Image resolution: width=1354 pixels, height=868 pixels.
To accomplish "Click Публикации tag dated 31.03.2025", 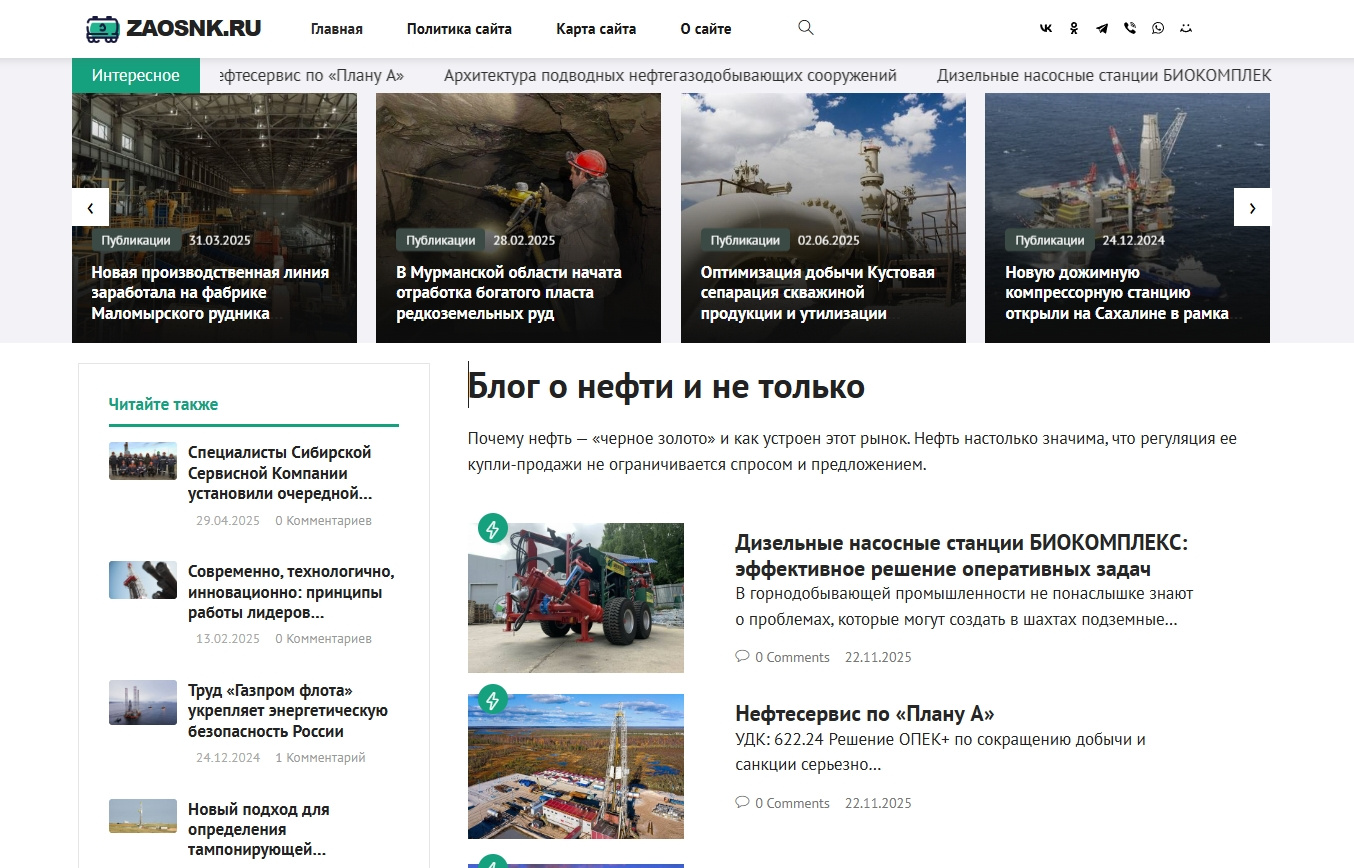I will click(x=136, y=240).
